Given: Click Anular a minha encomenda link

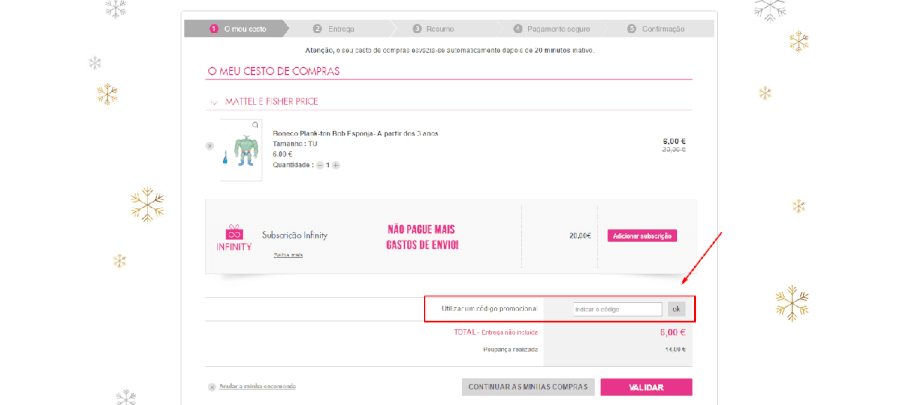Looking at the screenshot, I should click(257, 387).
